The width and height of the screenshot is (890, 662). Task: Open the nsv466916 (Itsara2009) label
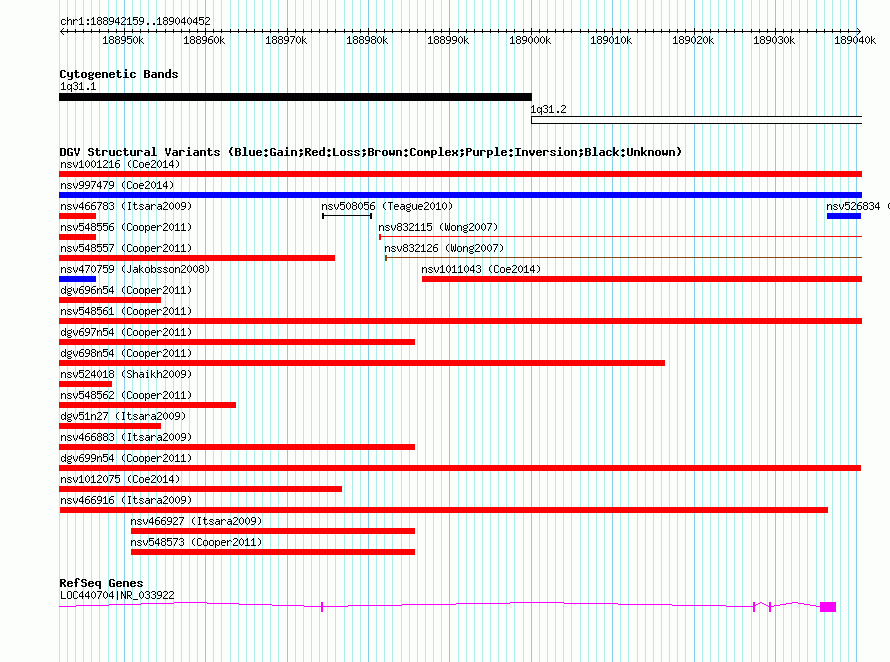coord(126,501)
